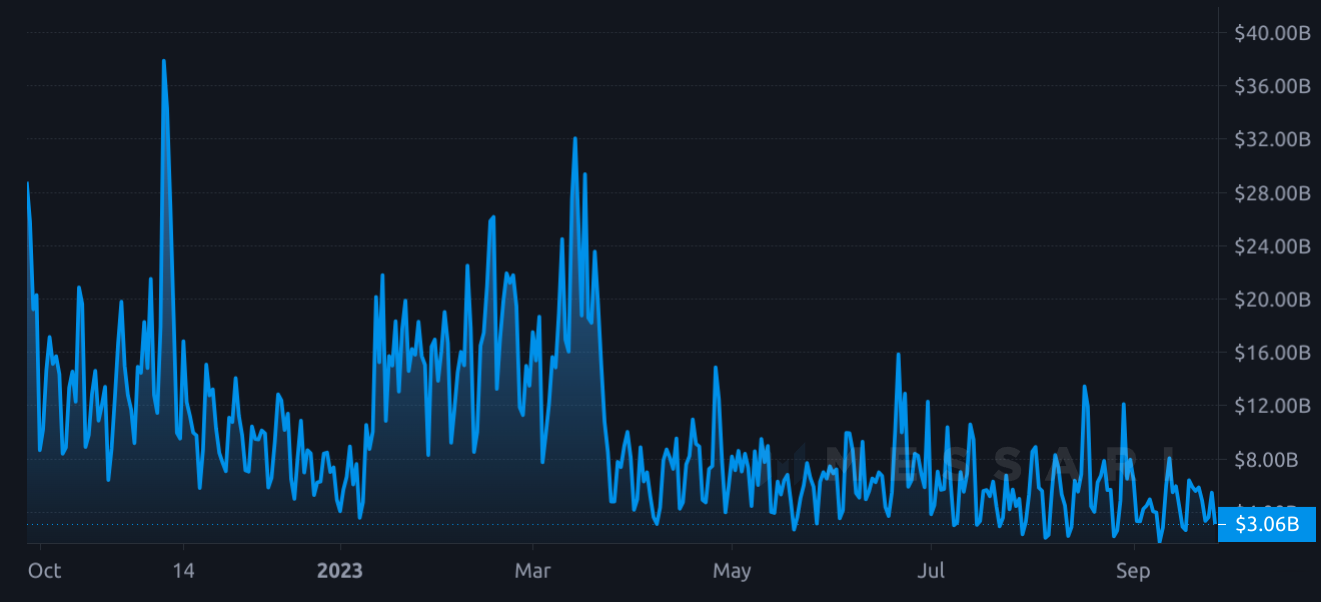Select the $32.00B axis label

[x=1272, y=139]
